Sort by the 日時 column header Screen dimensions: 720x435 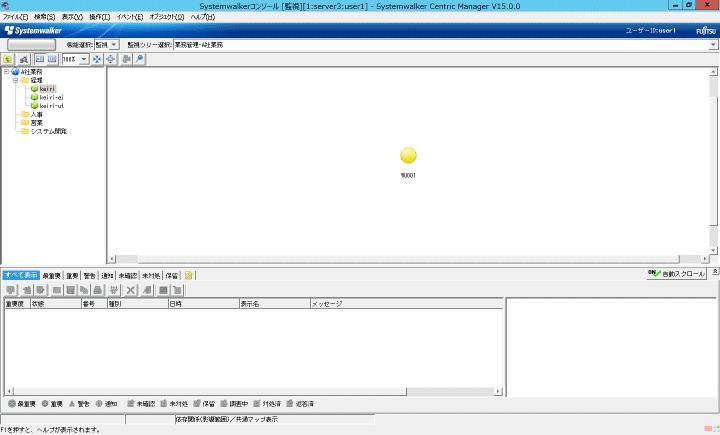click(203, 304)
